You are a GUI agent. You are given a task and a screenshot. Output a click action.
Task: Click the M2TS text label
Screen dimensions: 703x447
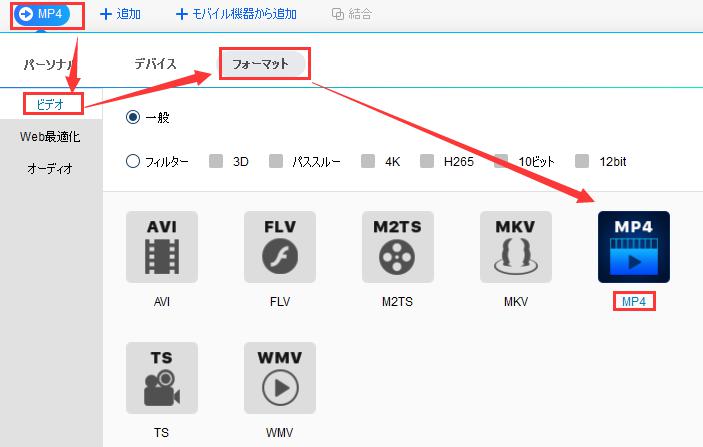(x=397, y=302)
